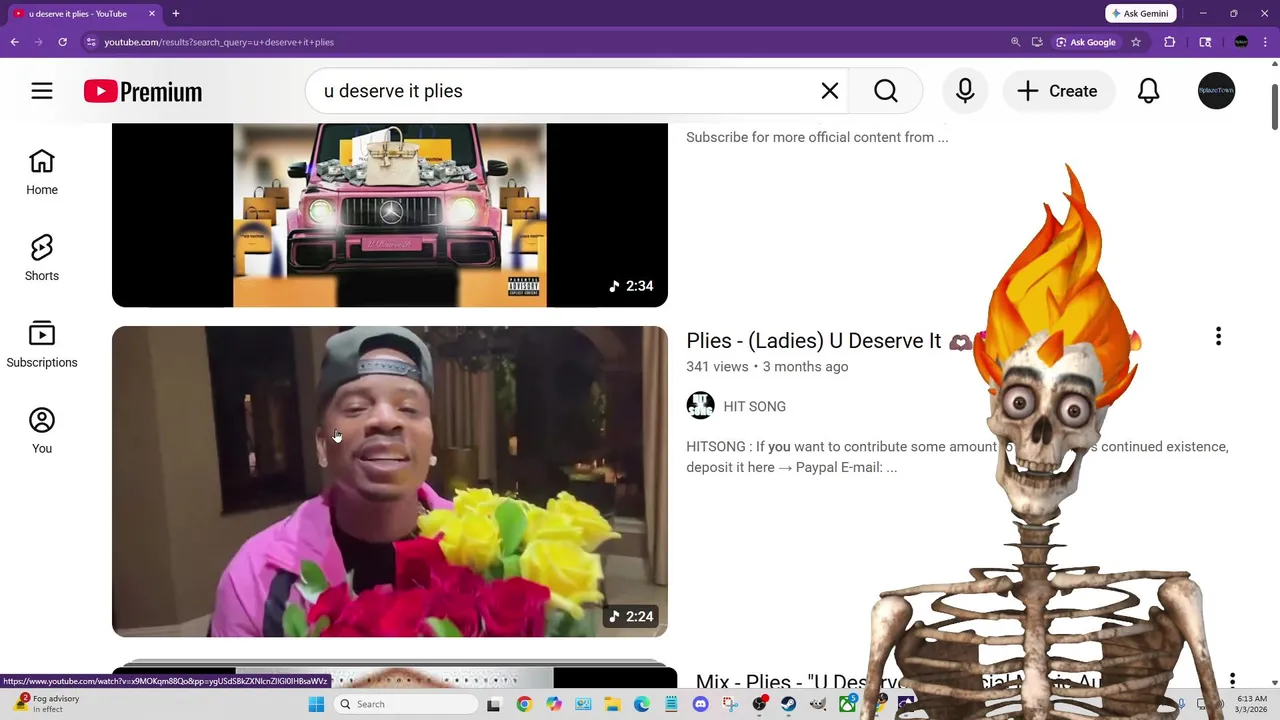Image resolution: width=1280 pixels, height=720 pixels.
Task: Open the HIT SONG channel name
Action: [755, 406]
